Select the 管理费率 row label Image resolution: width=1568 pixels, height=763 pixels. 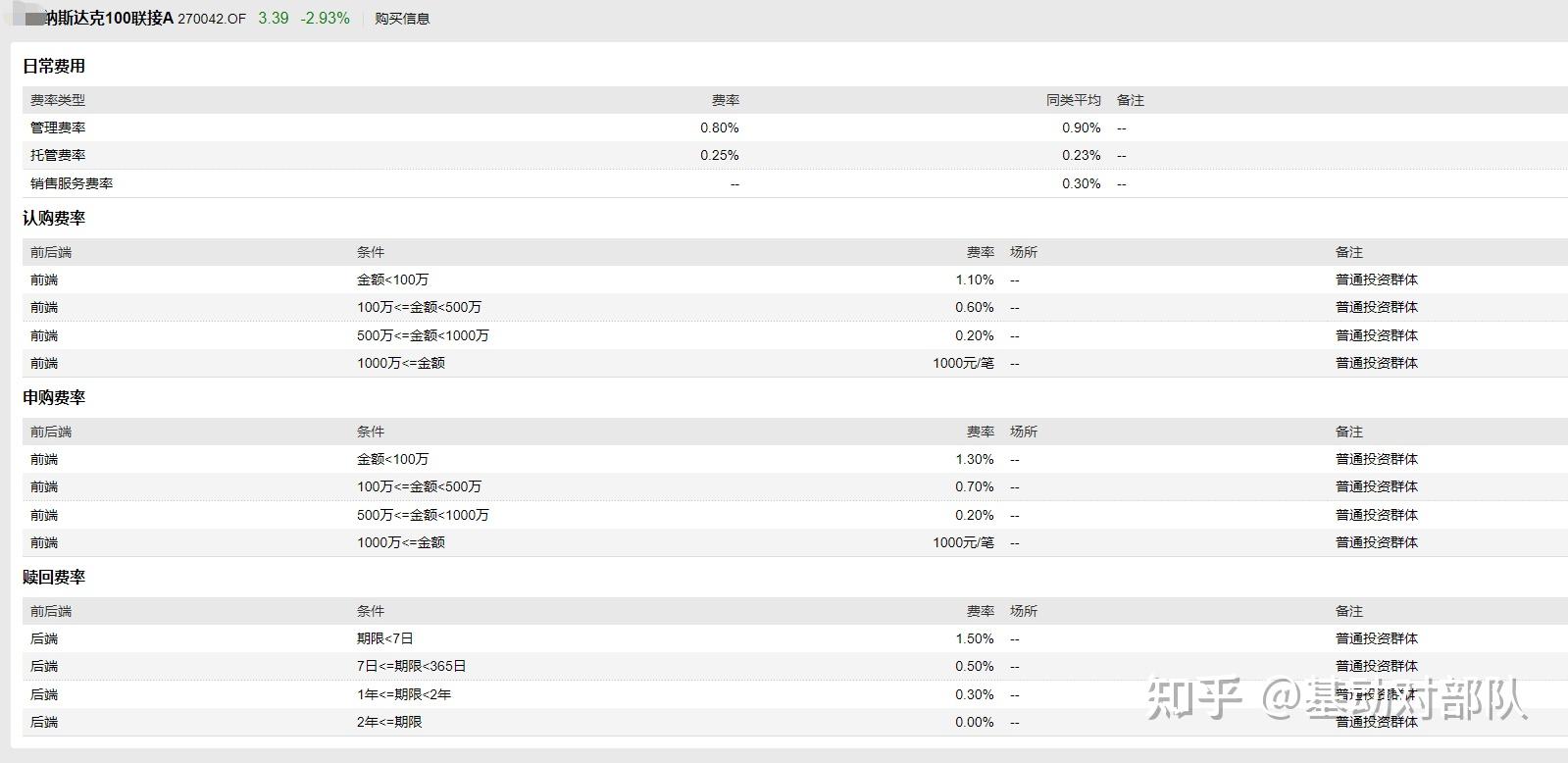58,127
